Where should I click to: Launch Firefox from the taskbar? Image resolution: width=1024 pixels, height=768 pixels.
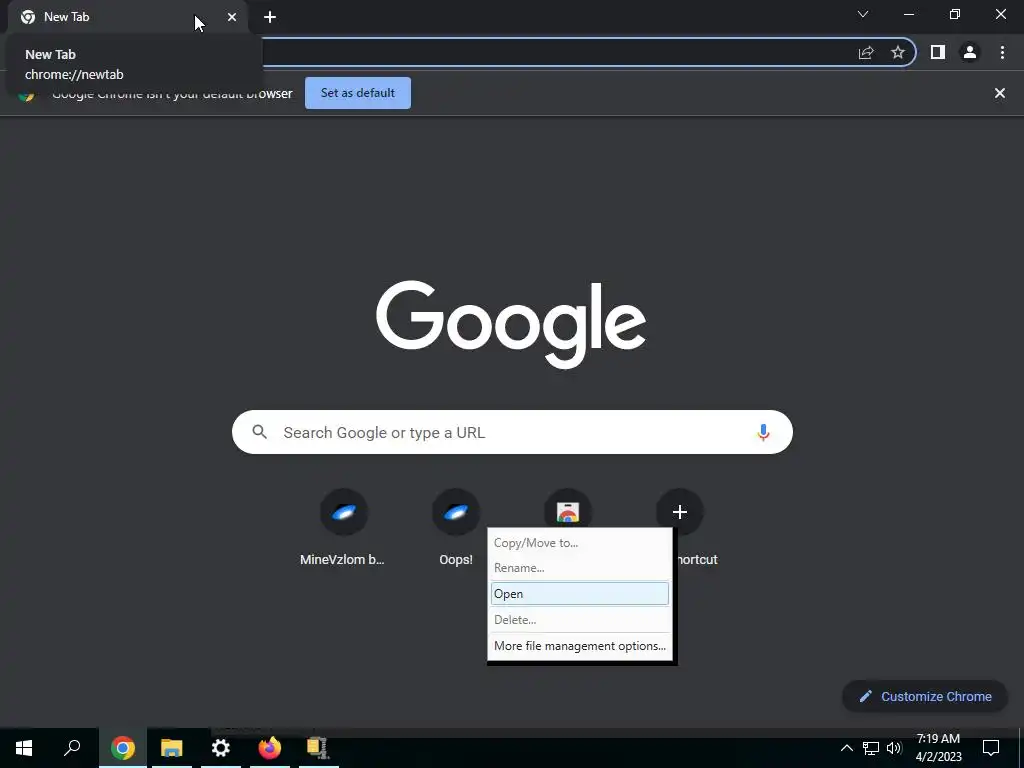[270, 748]
